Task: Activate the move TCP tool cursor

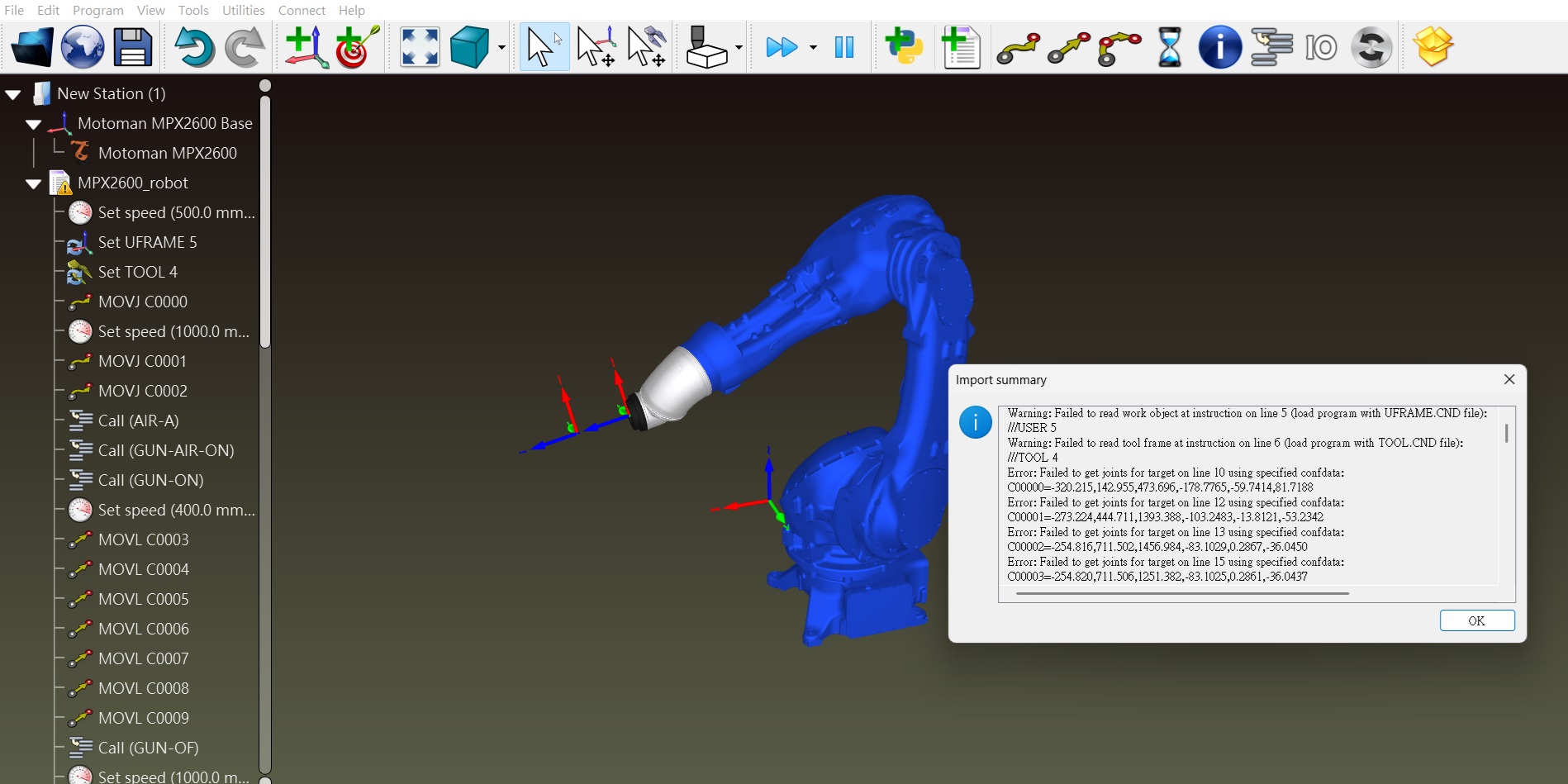Action: (x=647, y=47)
